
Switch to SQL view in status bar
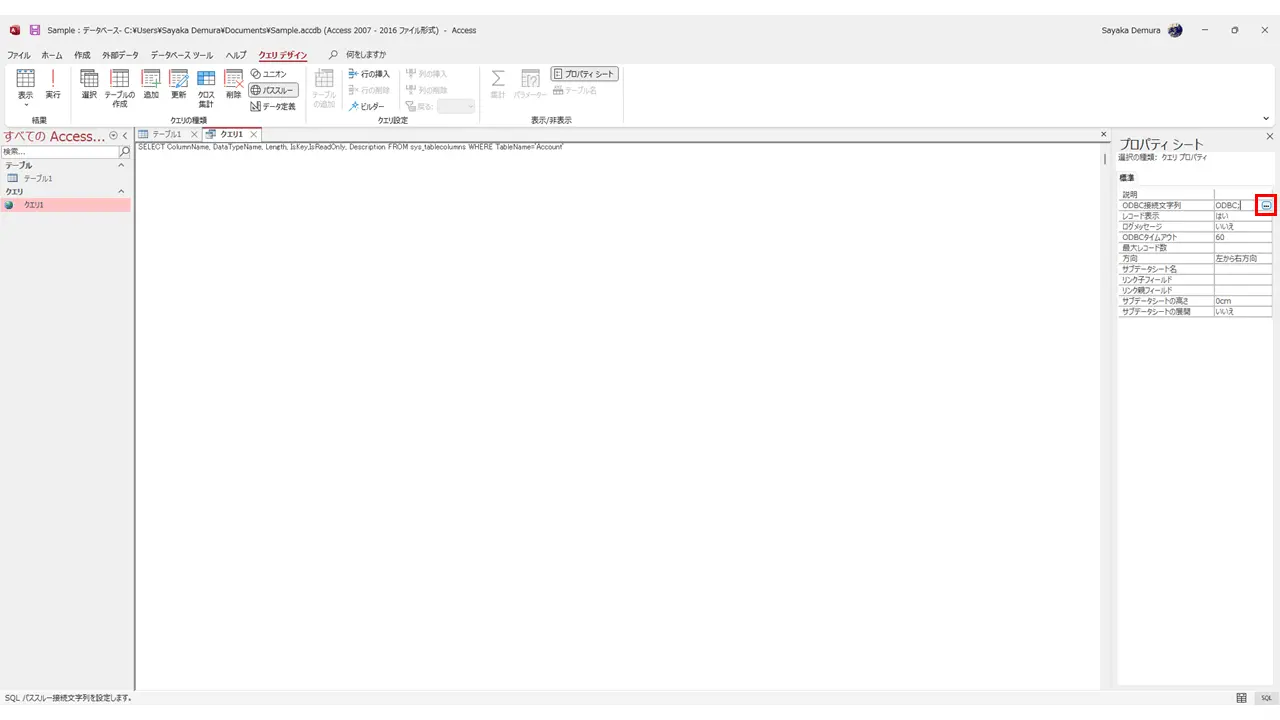[1266, 698]
